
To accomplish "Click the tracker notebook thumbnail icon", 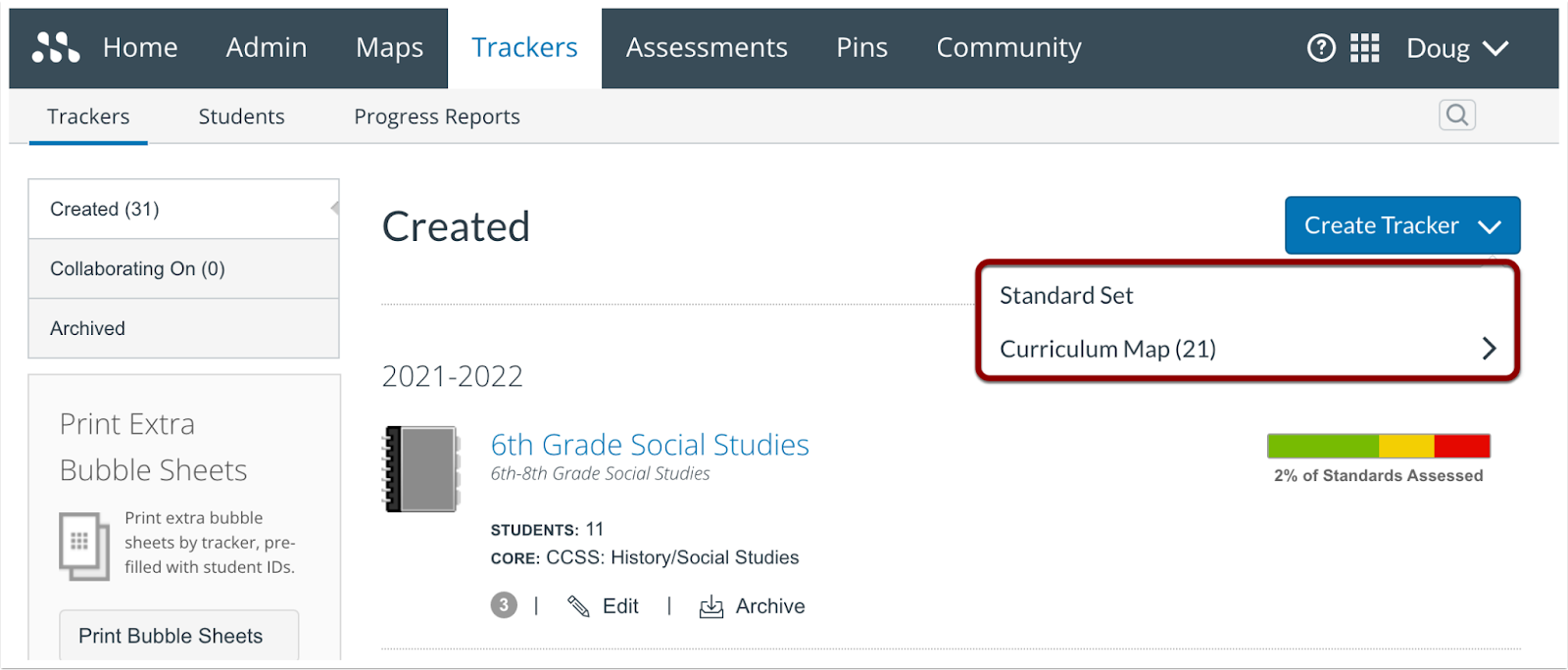I will point(421,469).
